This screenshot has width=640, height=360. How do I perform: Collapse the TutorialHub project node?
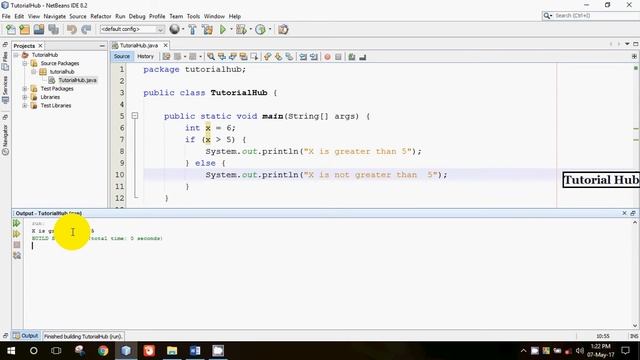click(x=16, y=55)
